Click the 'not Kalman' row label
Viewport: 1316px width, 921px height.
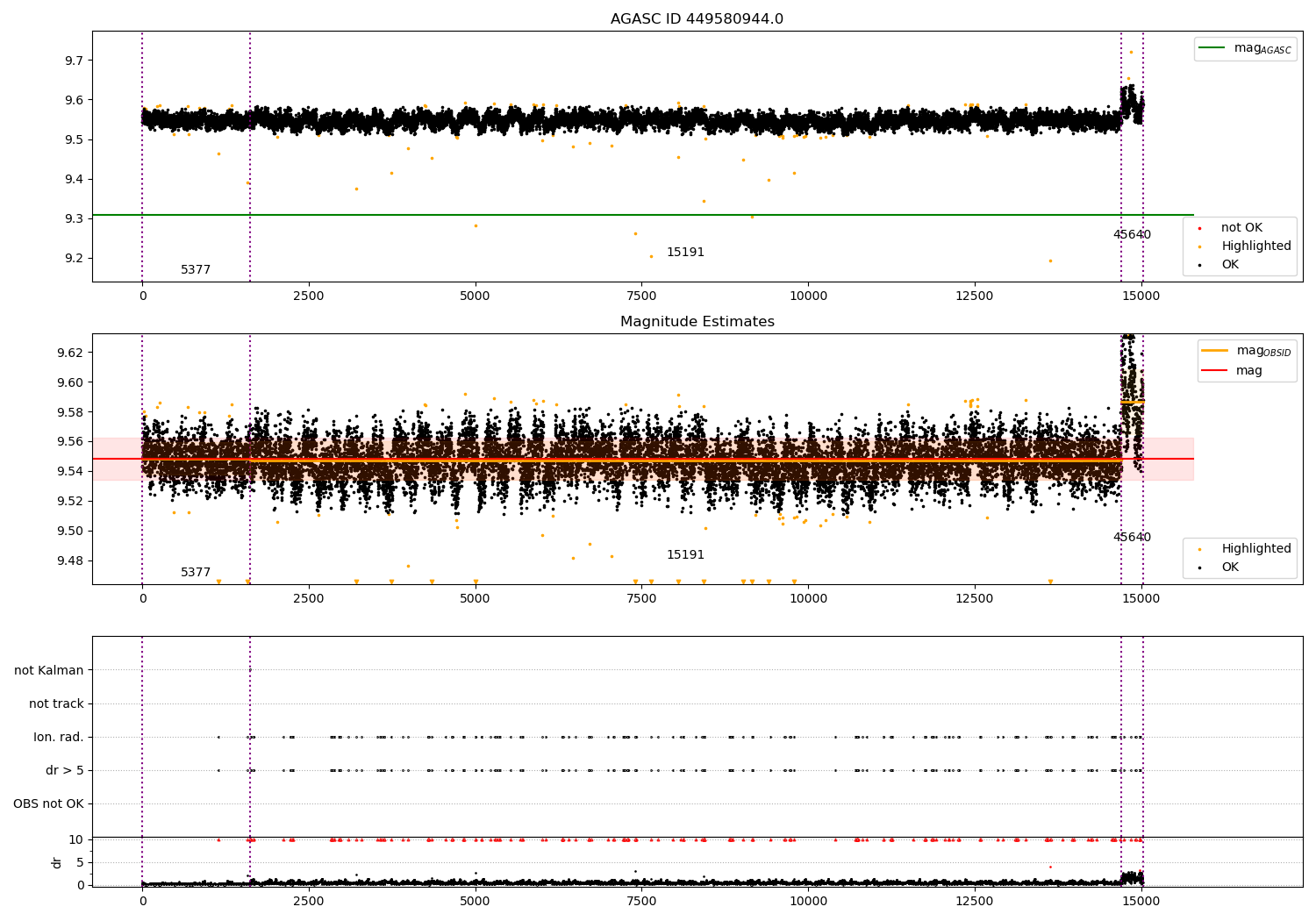tap(49, 671)
